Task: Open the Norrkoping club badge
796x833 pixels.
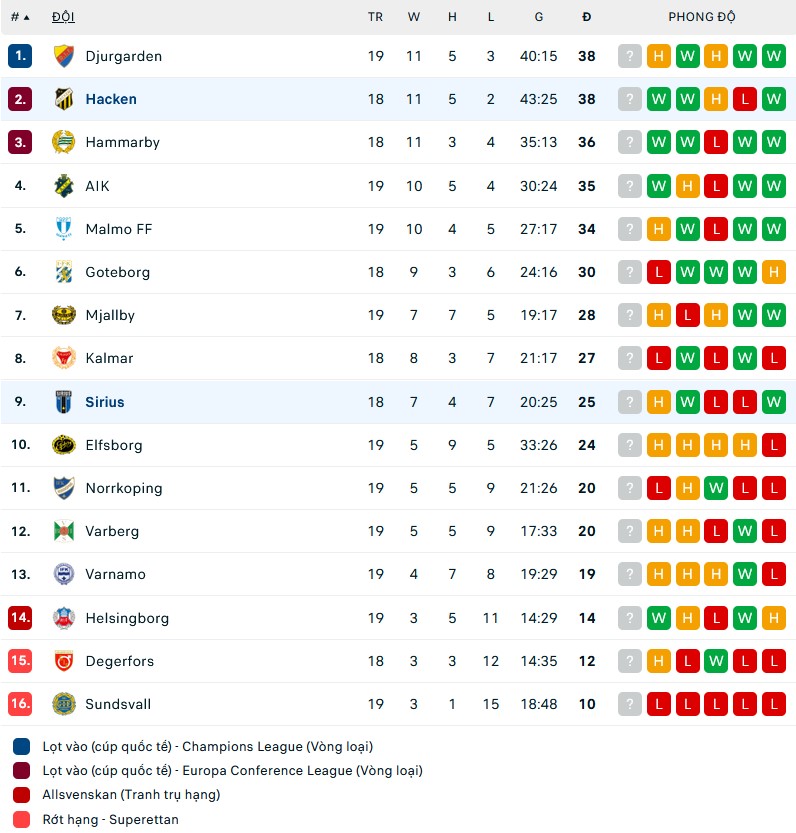Action: [64, 488]
